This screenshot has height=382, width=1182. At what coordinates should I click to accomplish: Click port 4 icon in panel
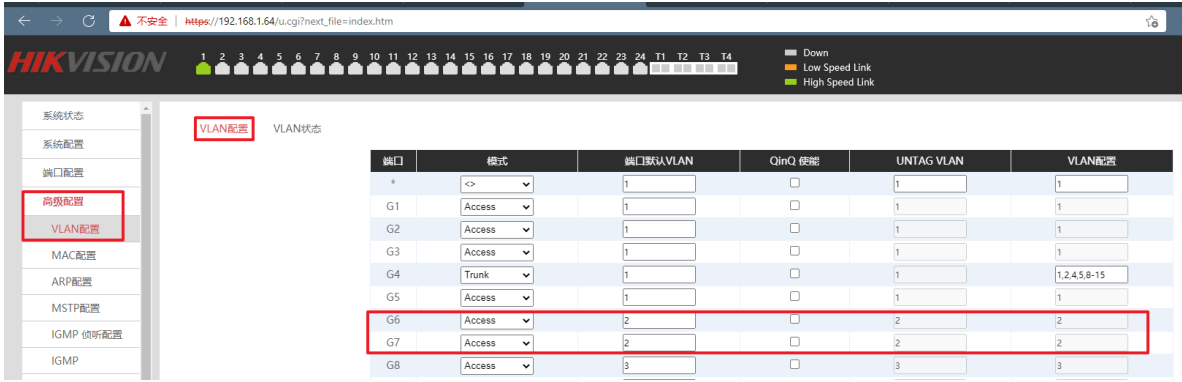click(x=260, y=69)
